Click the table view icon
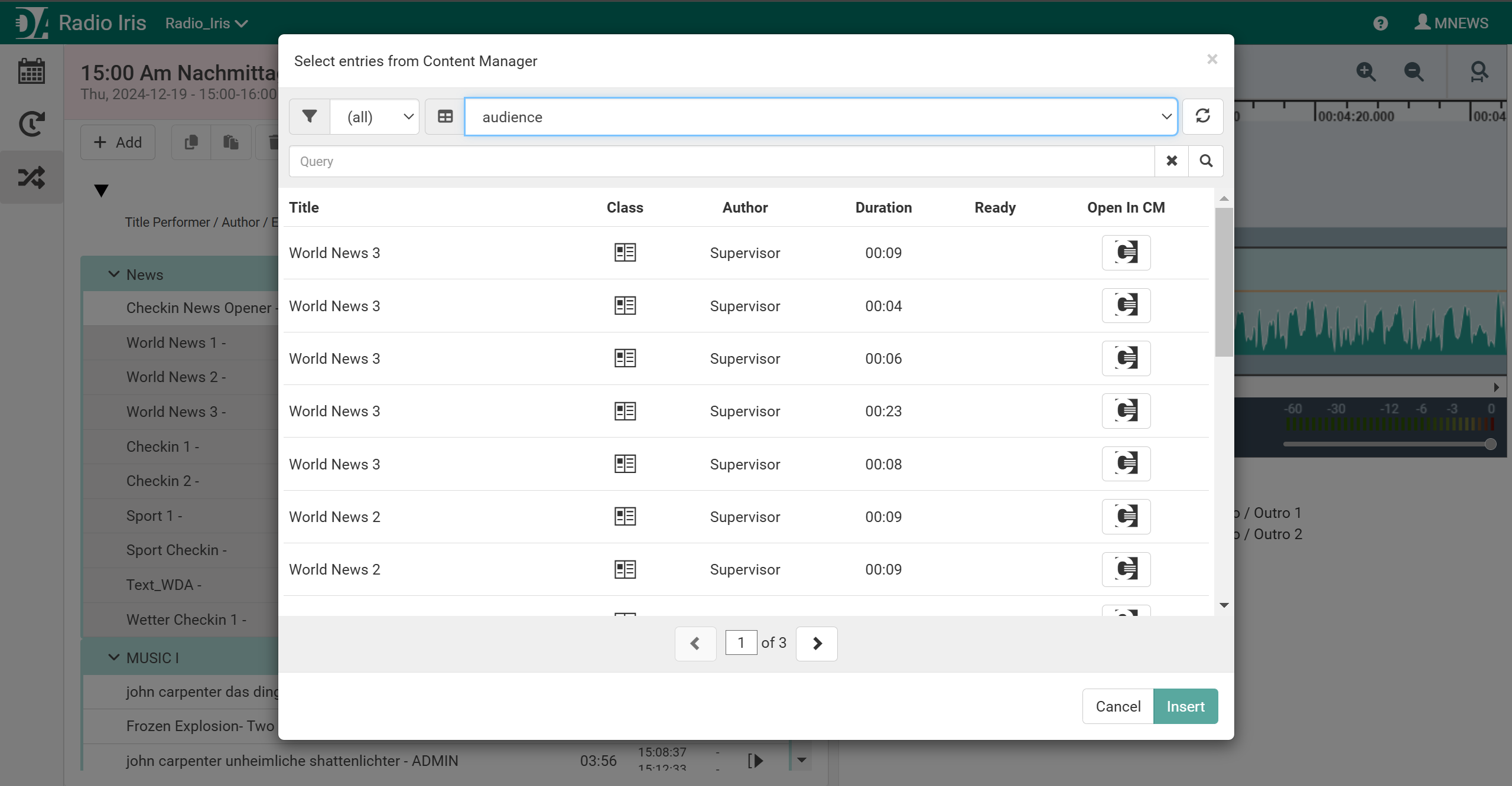Screen dimensions: 1512x786 445,116
